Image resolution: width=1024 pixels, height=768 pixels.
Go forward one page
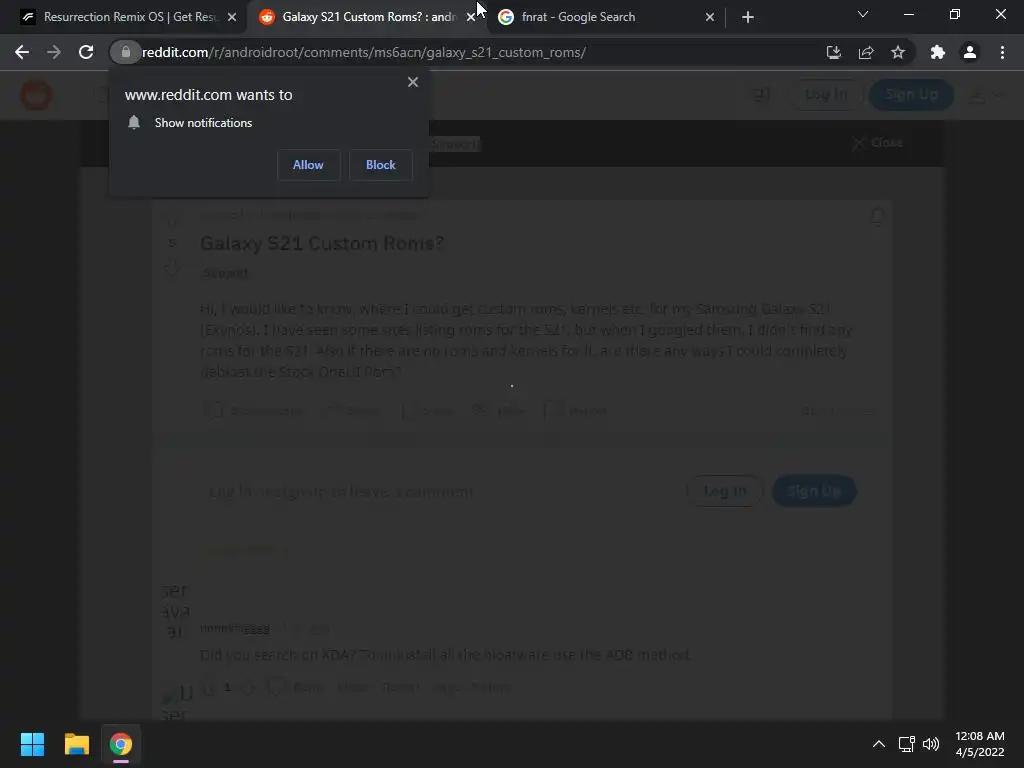54,52
